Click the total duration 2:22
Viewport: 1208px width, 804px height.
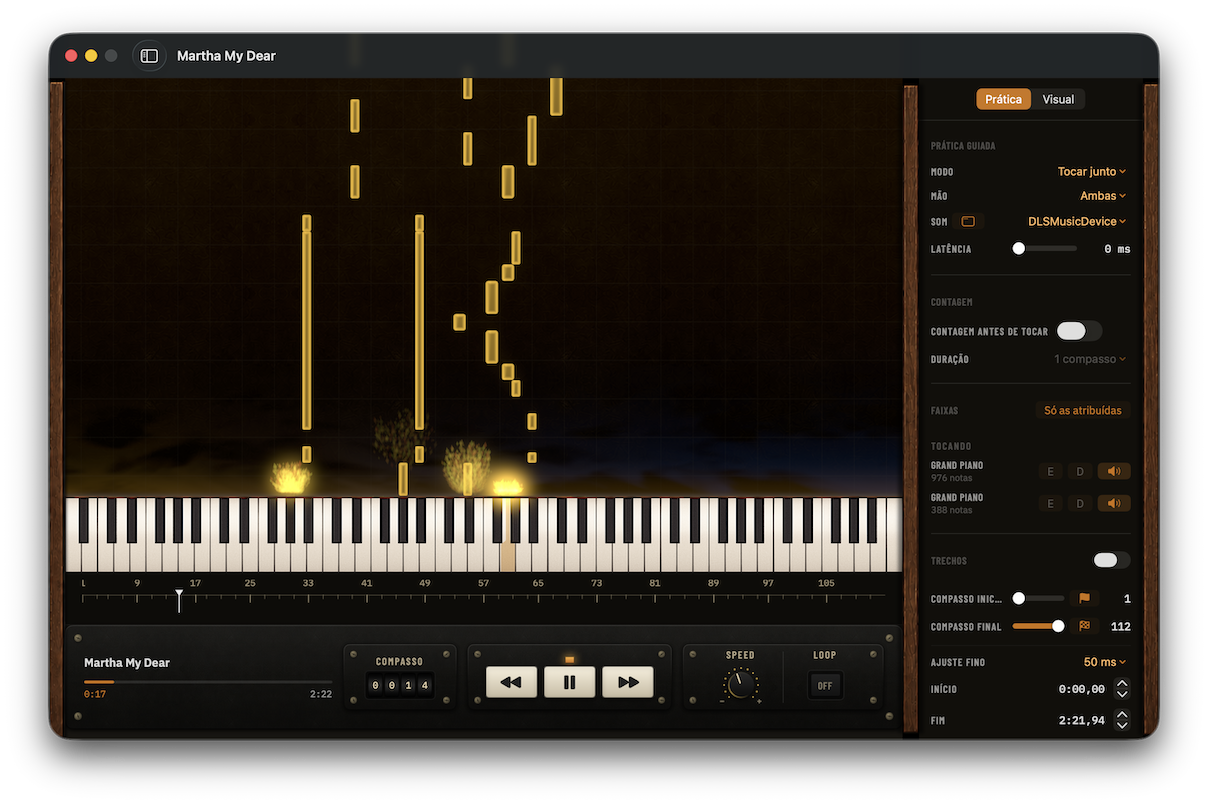321,694
